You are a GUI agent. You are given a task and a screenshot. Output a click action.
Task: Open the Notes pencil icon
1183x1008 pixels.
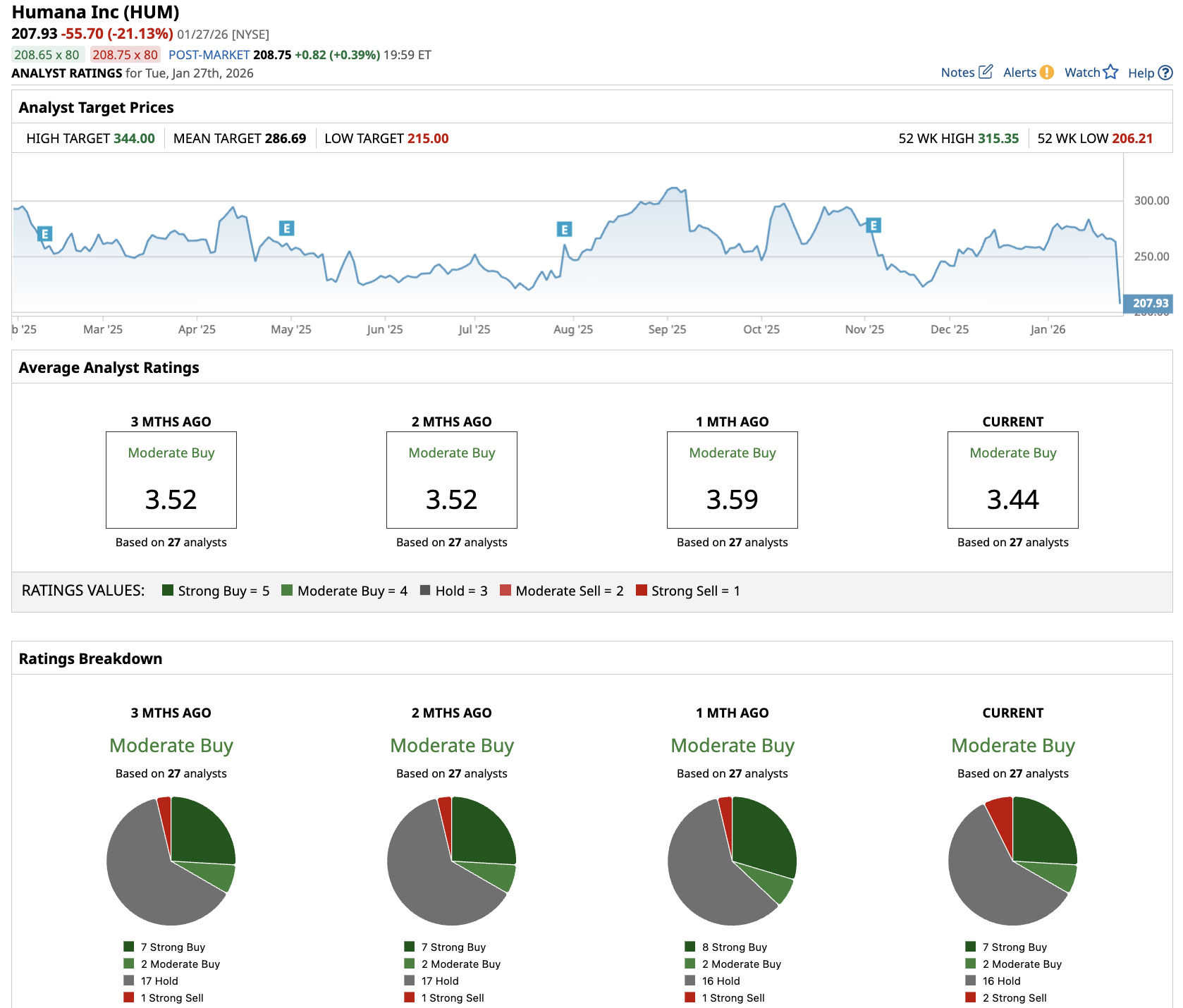pyautogui.click(x=986, y=72)
